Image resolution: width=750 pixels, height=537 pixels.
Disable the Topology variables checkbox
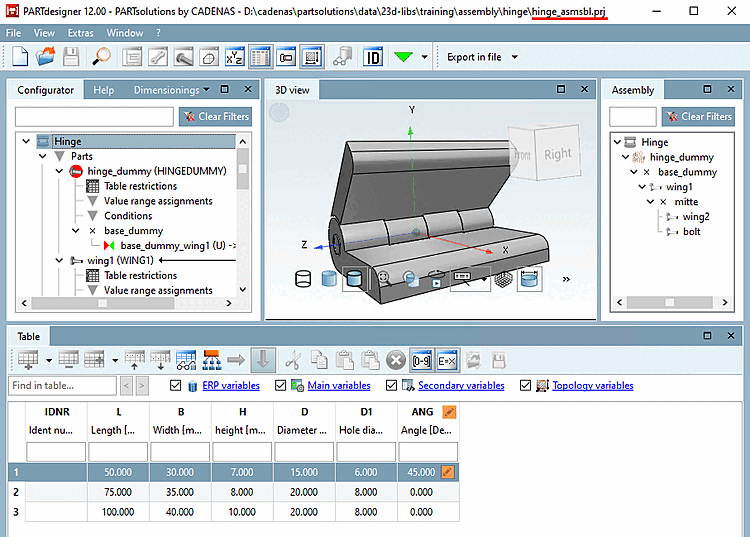tap(526, 386)
